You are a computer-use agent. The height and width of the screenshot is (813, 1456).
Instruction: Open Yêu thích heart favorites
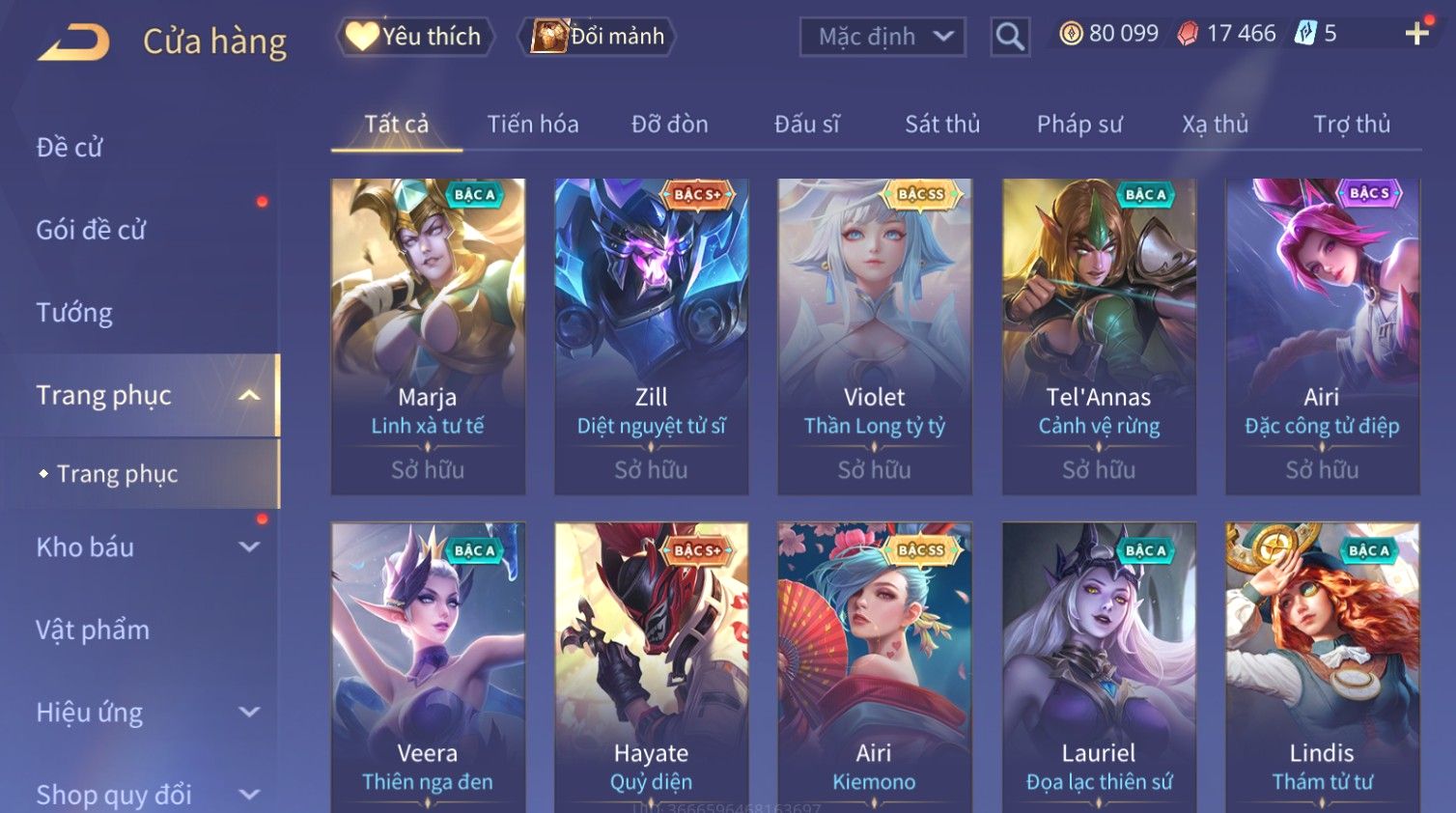(414, 37)
